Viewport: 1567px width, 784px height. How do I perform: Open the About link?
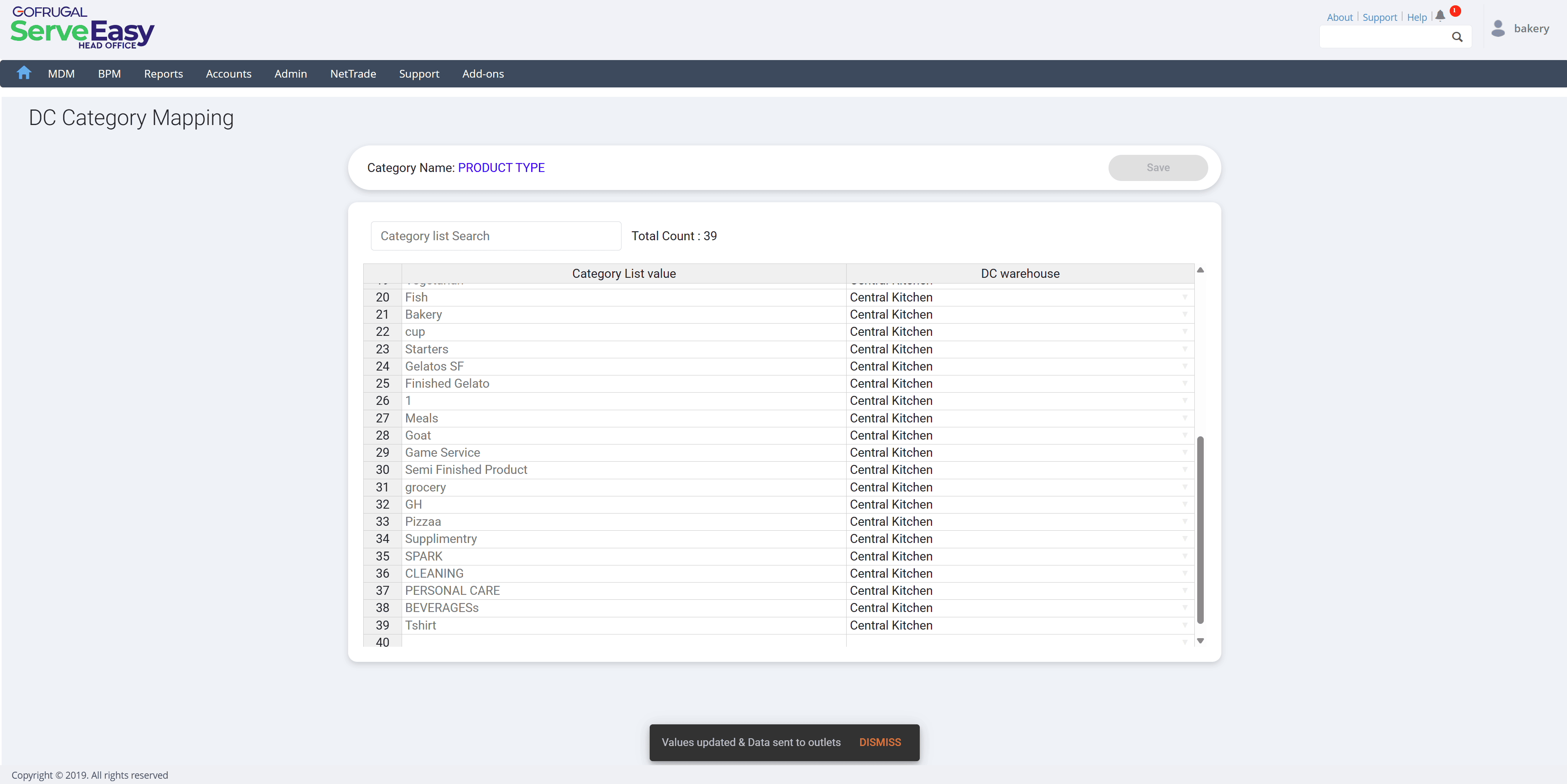coord(1339,17)
